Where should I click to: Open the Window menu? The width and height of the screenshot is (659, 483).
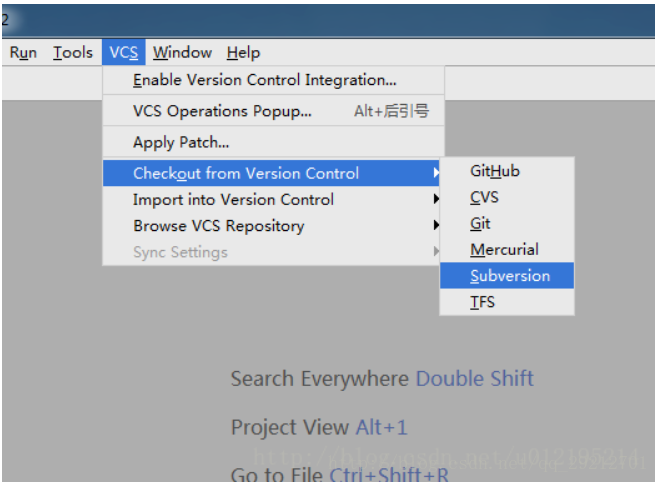pyautogui.click(x=182, y=53)
